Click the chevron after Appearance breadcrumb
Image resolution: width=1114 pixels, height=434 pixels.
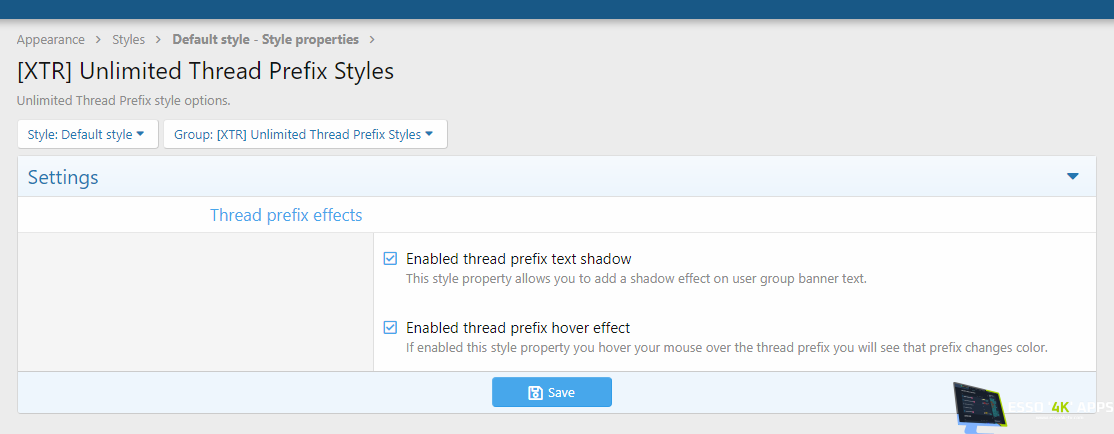99,40
